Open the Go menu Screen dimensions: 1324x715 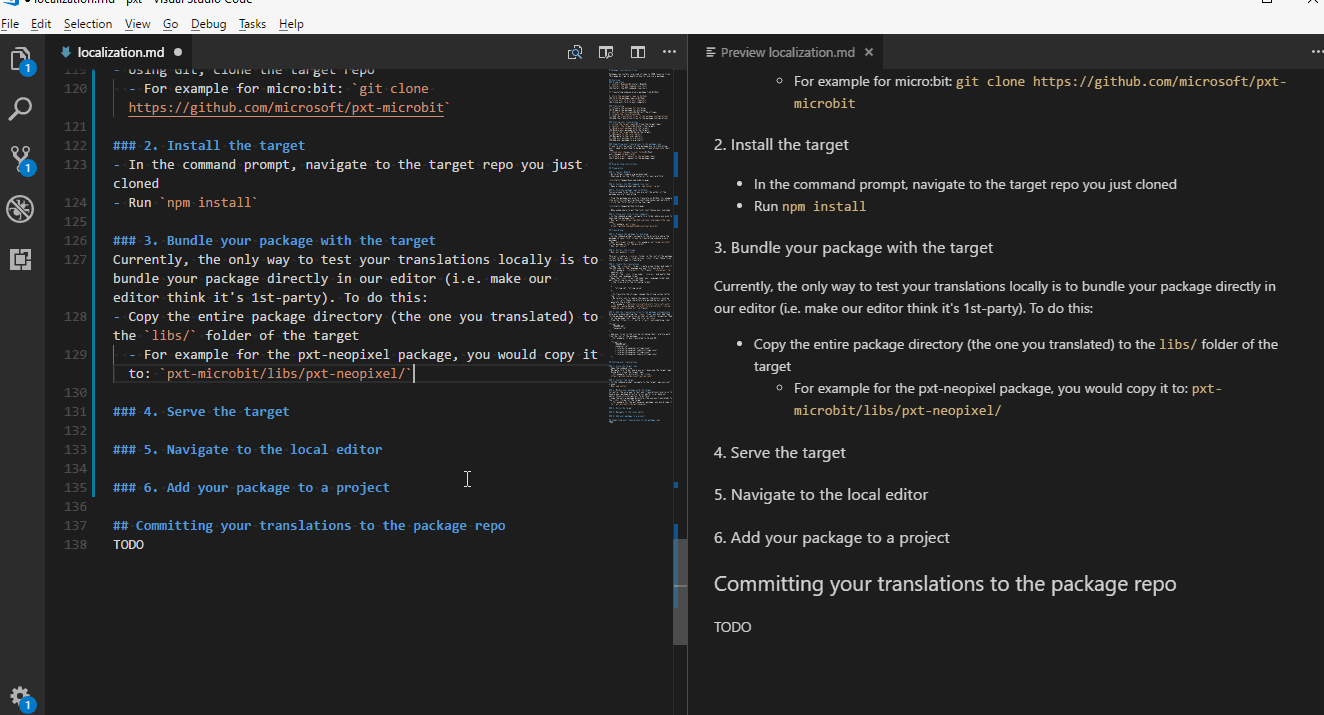coord(170,23)
